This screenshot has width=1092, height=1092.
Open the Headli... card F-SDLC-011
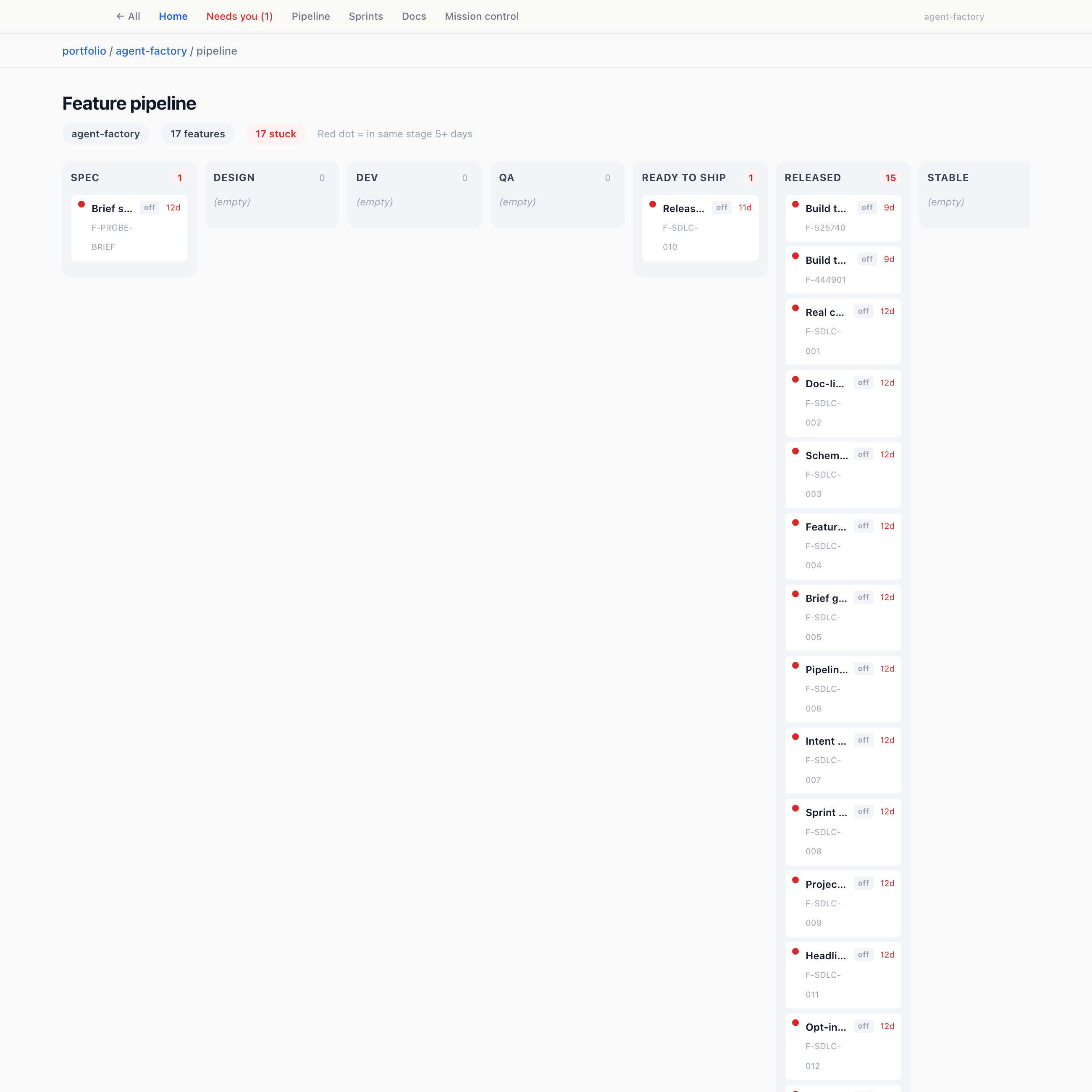point(843,975)
